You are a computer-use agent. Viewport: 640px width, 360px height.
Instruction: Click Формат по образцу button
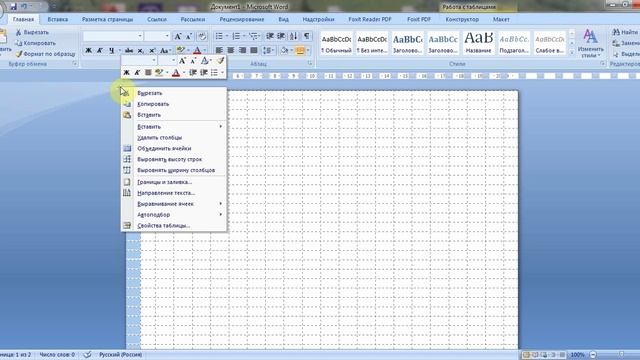point(45,54)
